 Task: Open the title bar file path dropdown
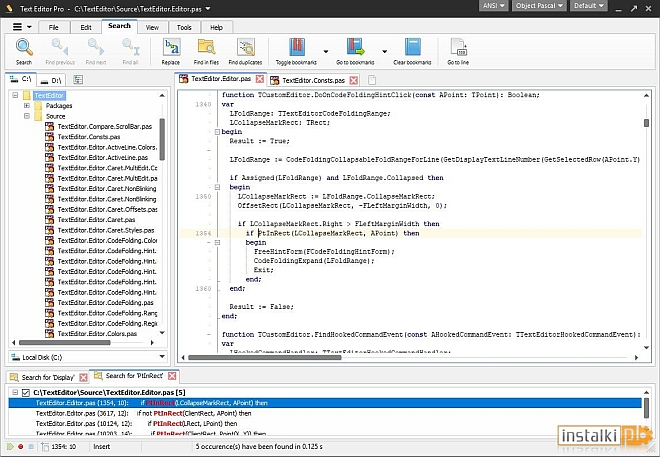pyautogui.click(x=208, y=8)
